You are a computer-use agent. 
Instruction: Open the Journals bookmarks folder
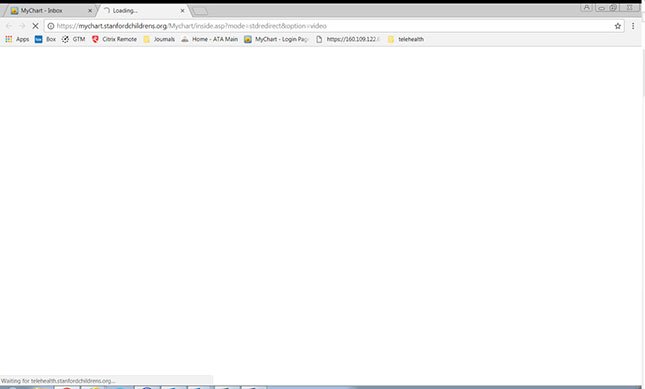[x=159, y=39]
